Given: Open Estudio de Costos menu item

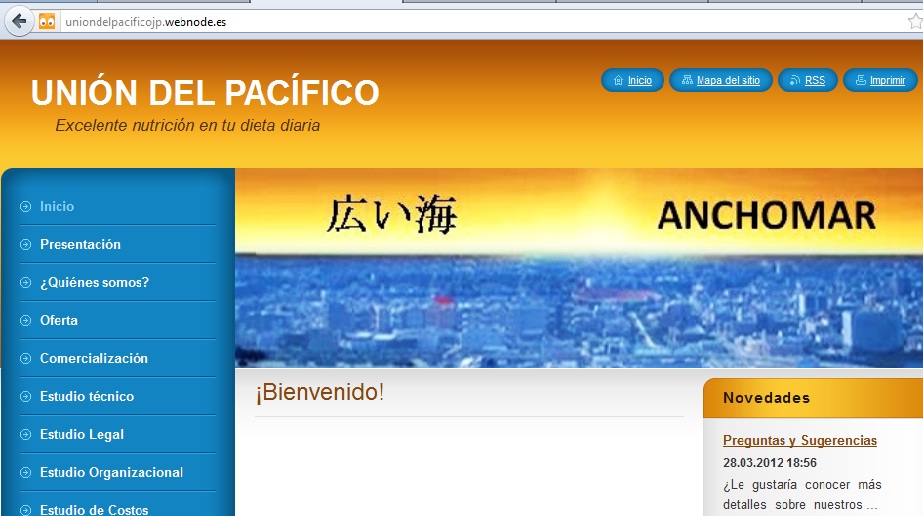Looking at the screenshot, I should 94,509.
